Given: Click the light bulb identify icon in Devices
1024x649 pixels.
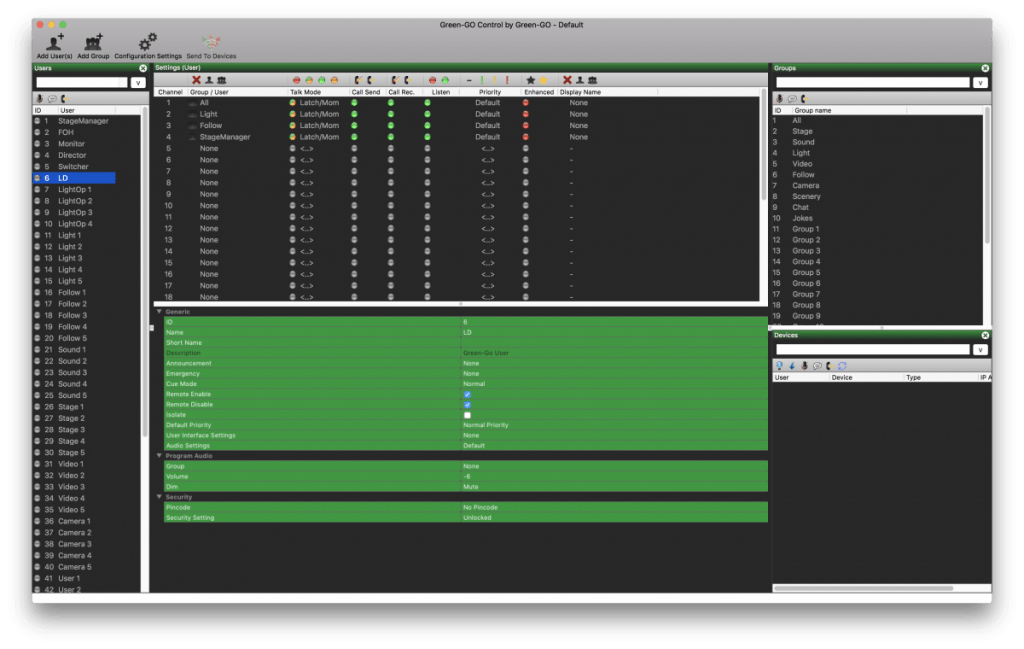Looking at the screenshot, I should pyautogui.click(x=779, y=366).
